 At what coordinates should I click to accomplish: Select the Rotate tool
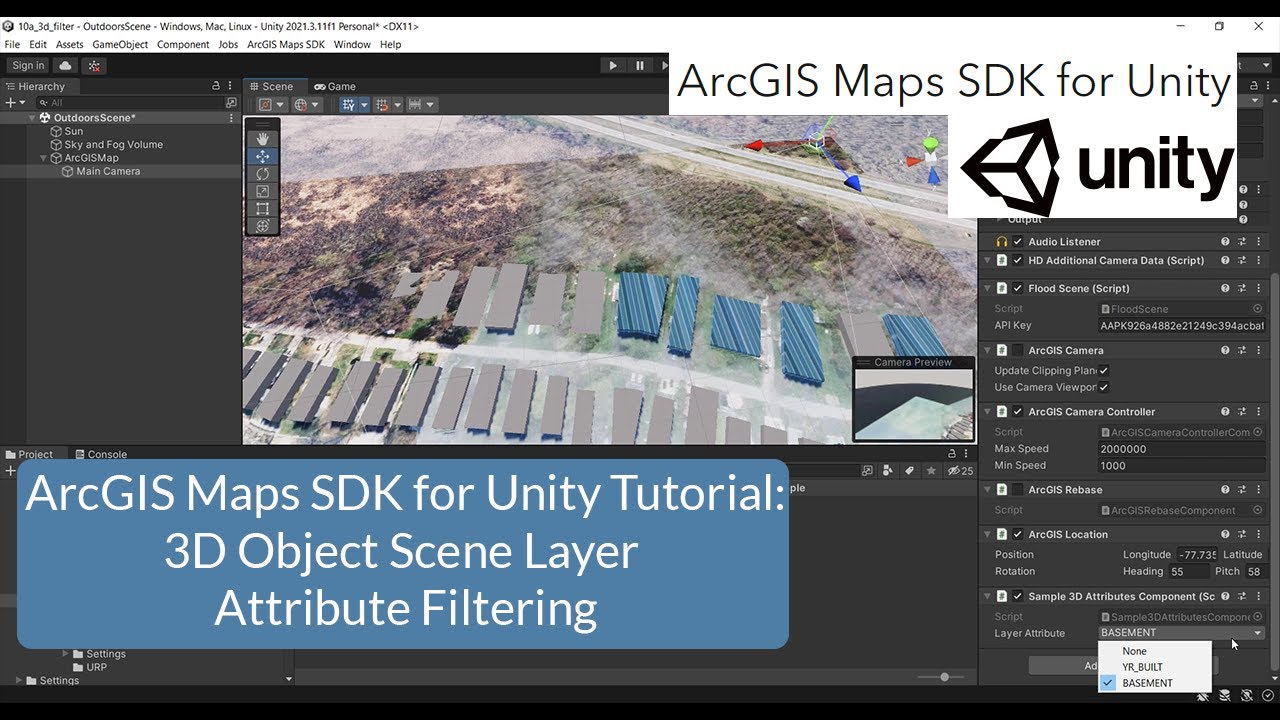point(262,174)
